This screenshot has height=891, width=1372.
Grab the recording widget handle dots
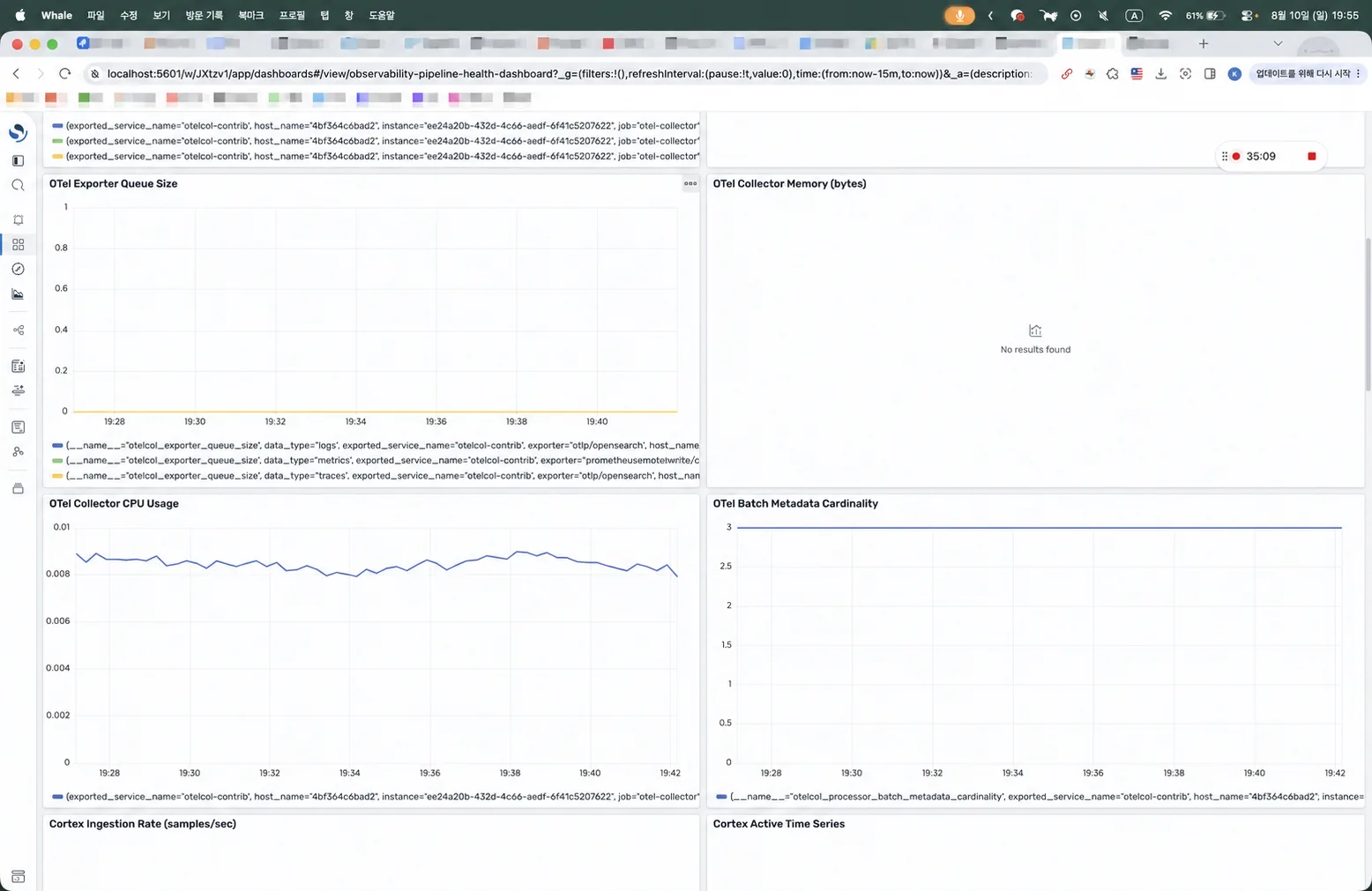[x=1224, y=156]
